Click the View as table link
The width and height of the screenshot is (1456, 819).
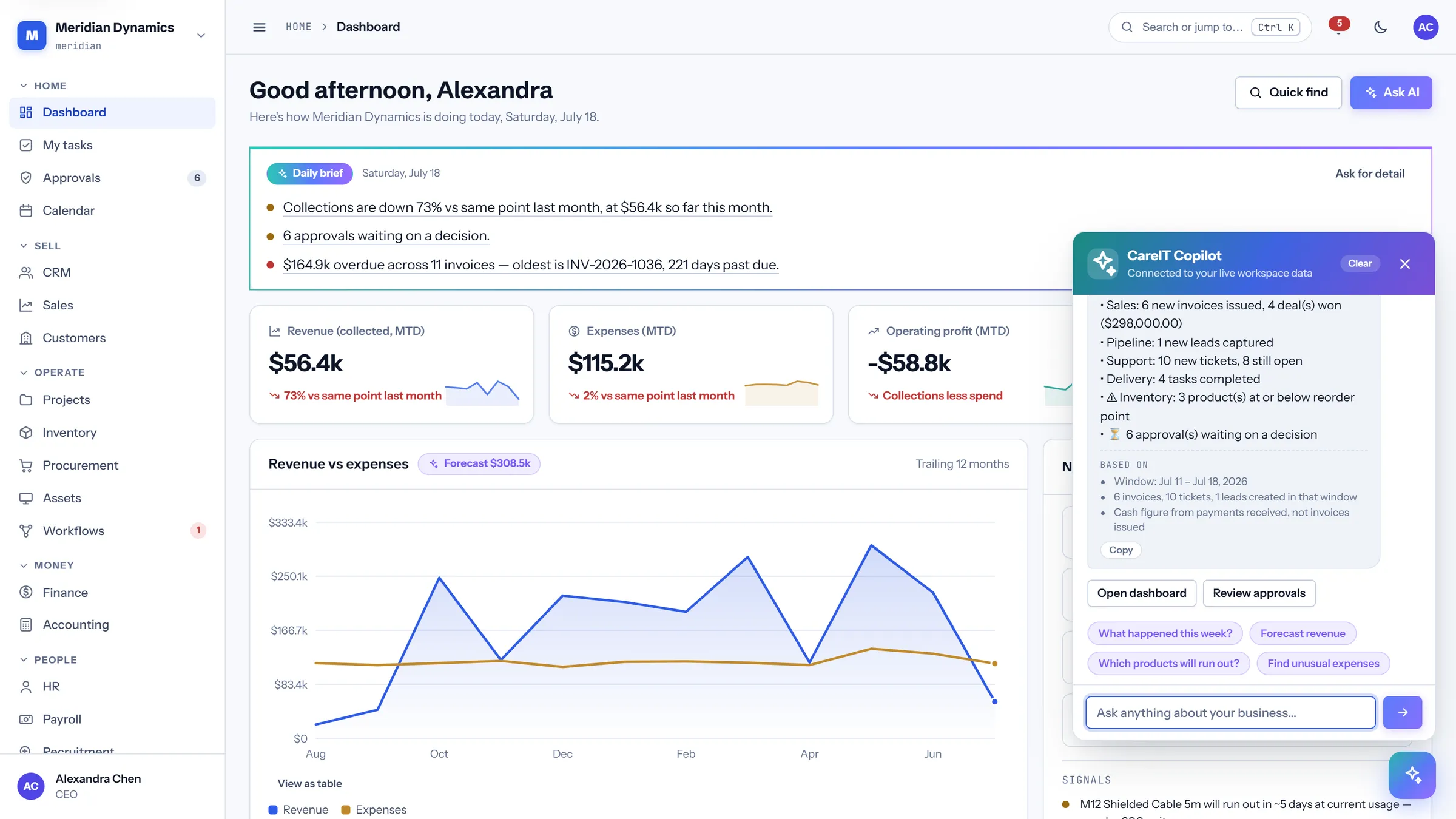(x=309, y=783)
